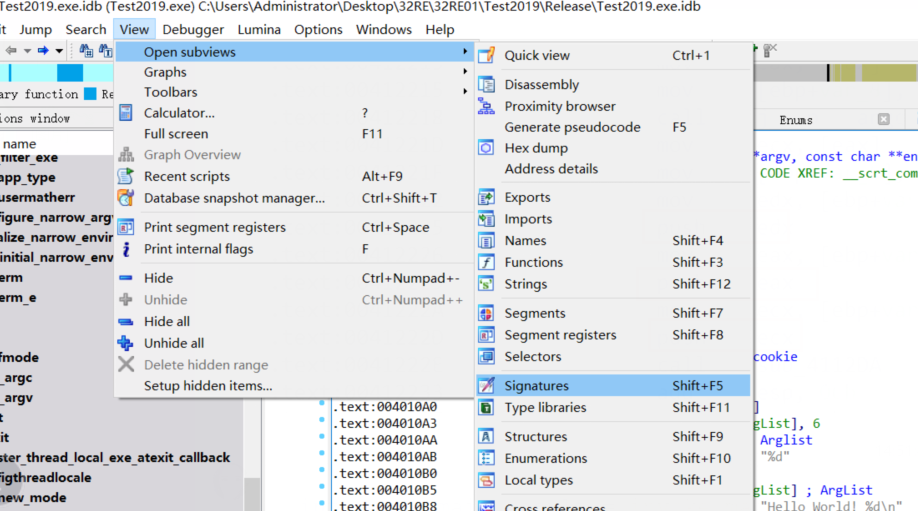Click the Enumerations icon
This screenshot has height=511, width=918.
point(487,458)
